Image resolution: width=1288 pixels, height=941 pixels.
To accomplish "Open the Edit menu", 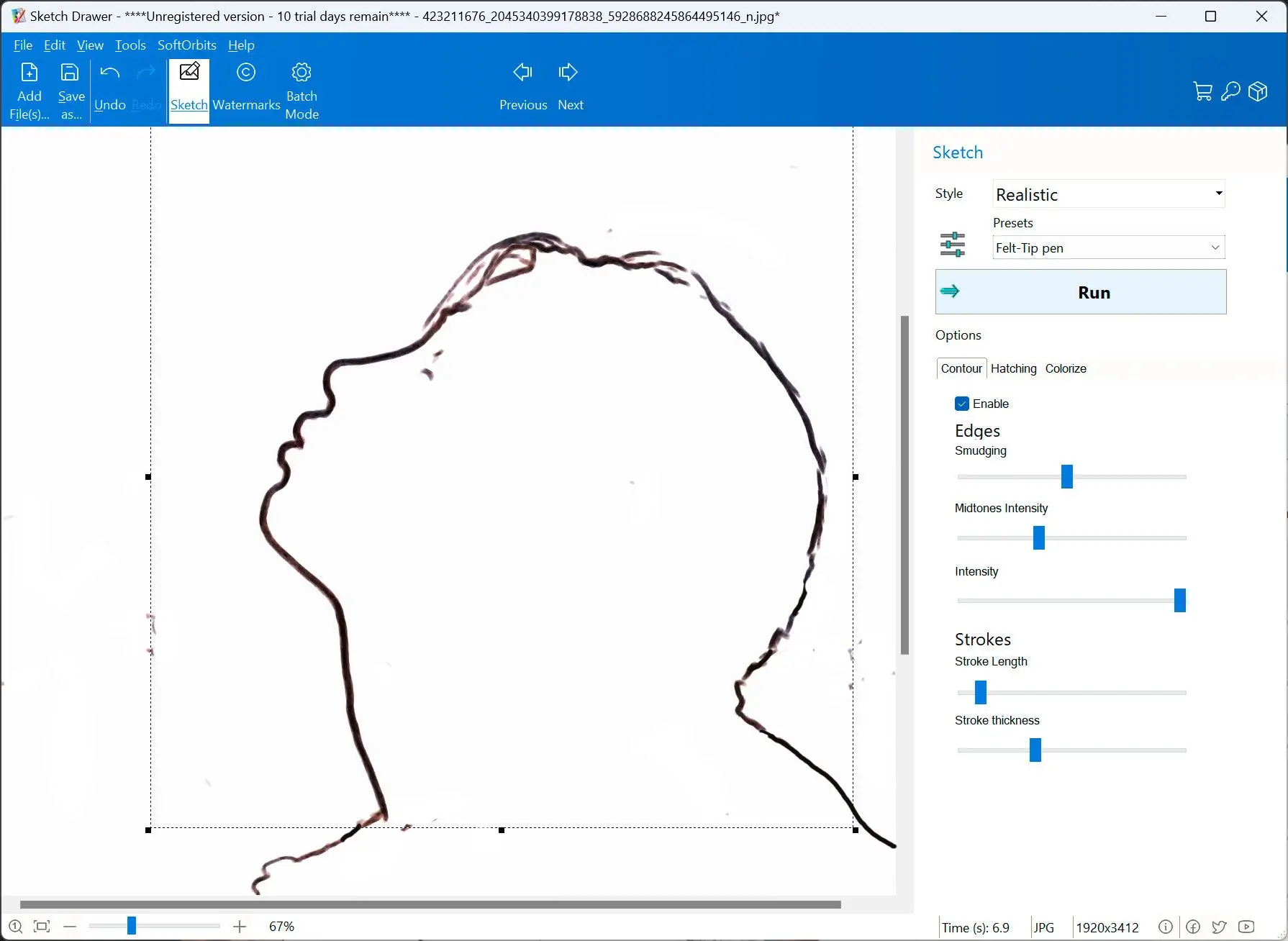I will point(55,45).
